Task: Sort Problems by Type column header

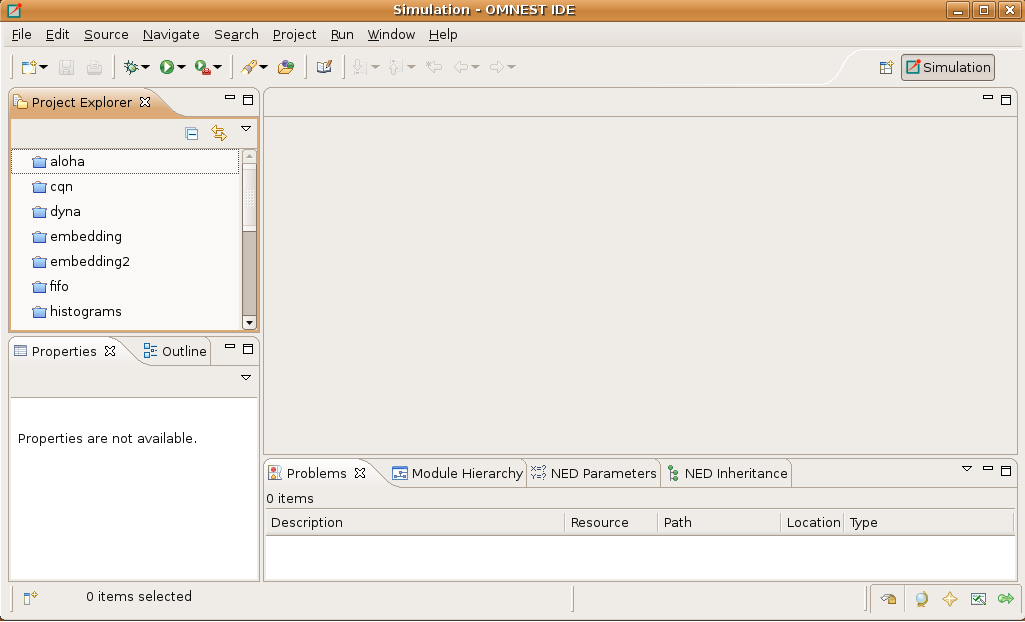Action: [x=928, y=523]
